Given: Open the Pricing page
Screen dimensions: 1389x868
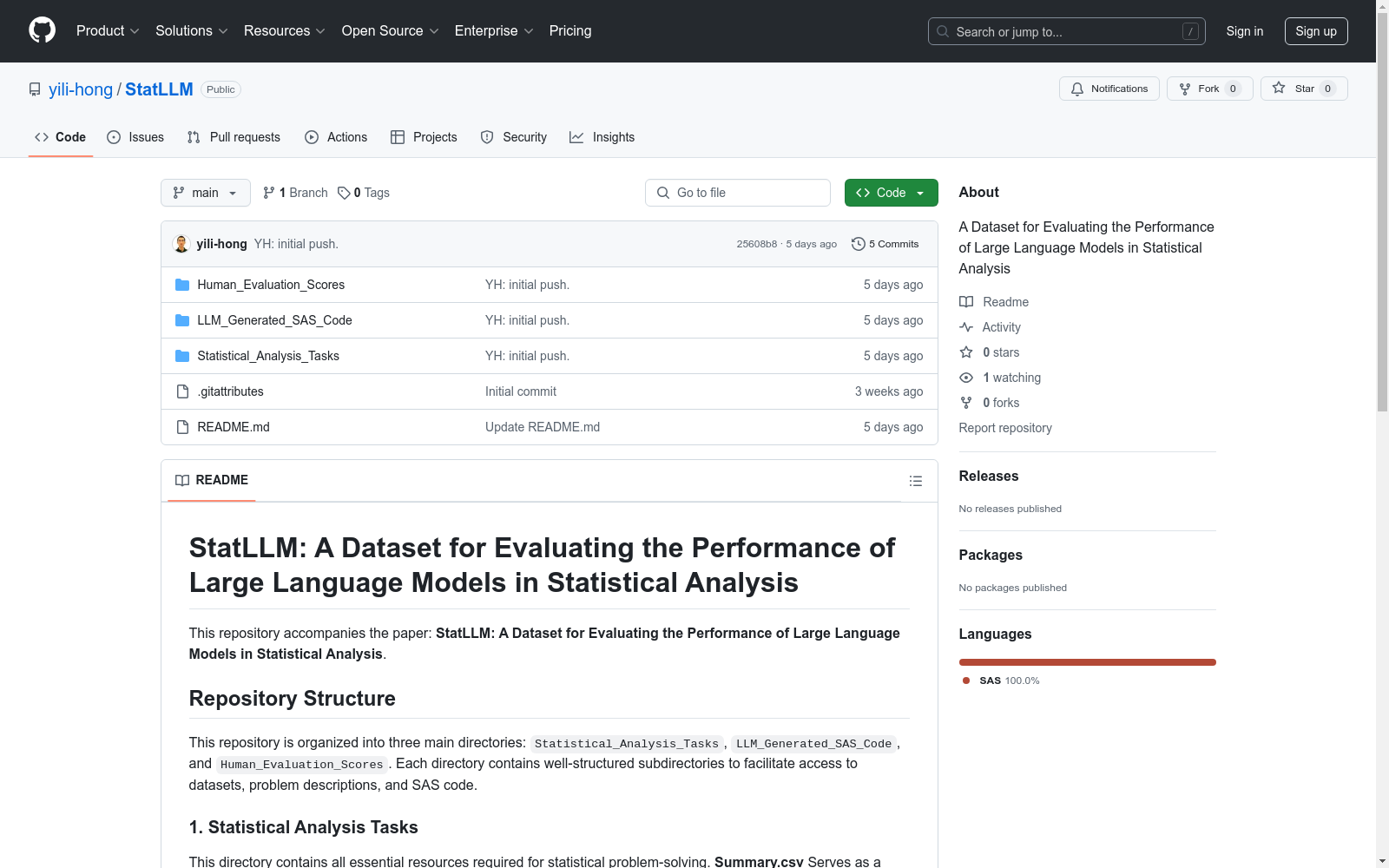Looking at the screenshot, I should tap(570, 30).
